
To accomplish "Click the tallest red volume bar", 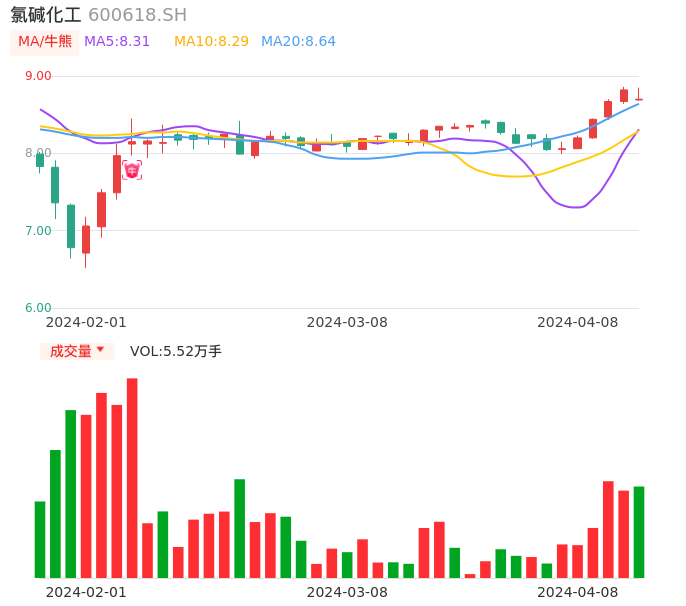I will click(x=132, y=478).
